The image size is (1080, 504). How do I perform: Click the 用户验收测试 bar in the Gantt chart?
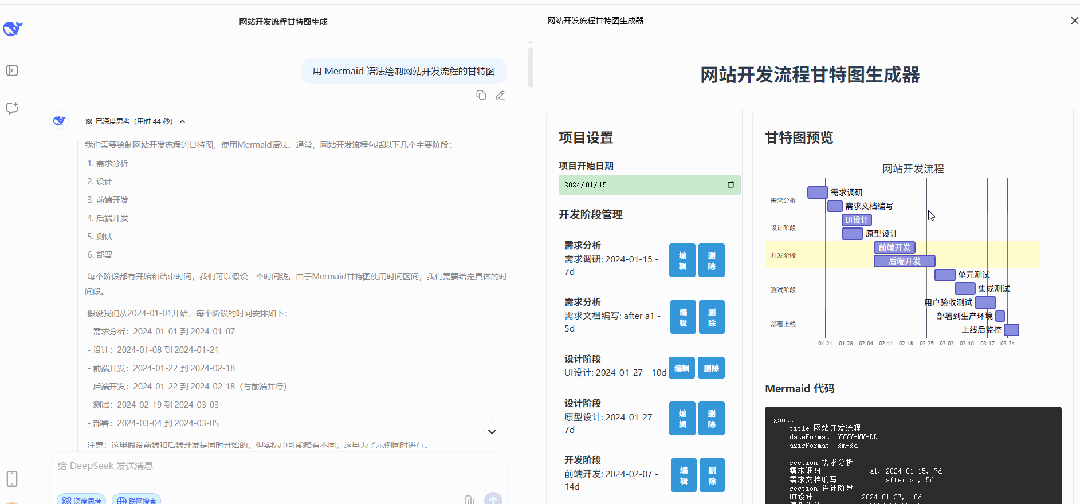point(985,302)
